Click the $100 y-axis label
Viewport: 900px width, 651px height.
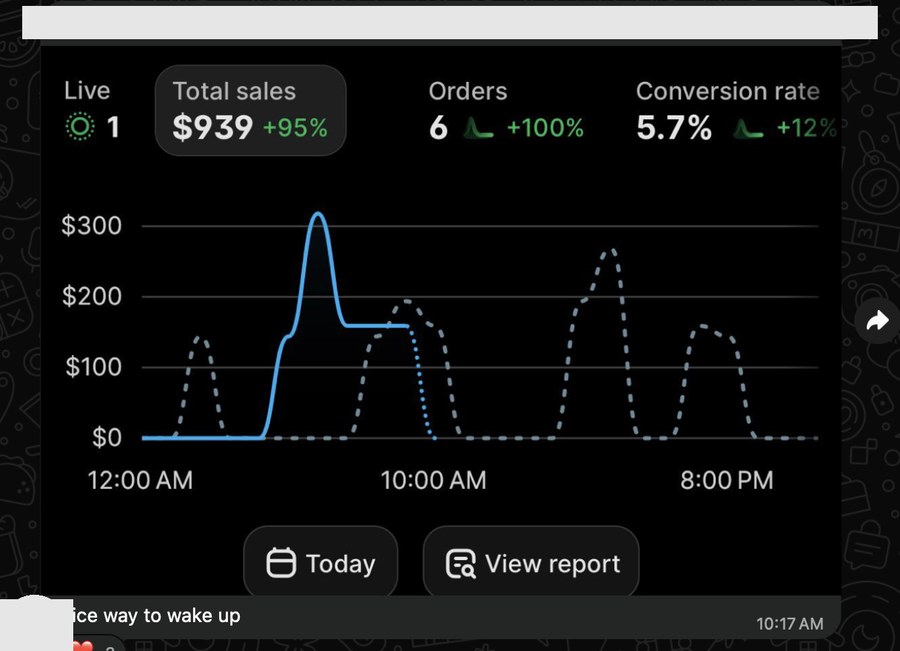(x=93, y=367)
